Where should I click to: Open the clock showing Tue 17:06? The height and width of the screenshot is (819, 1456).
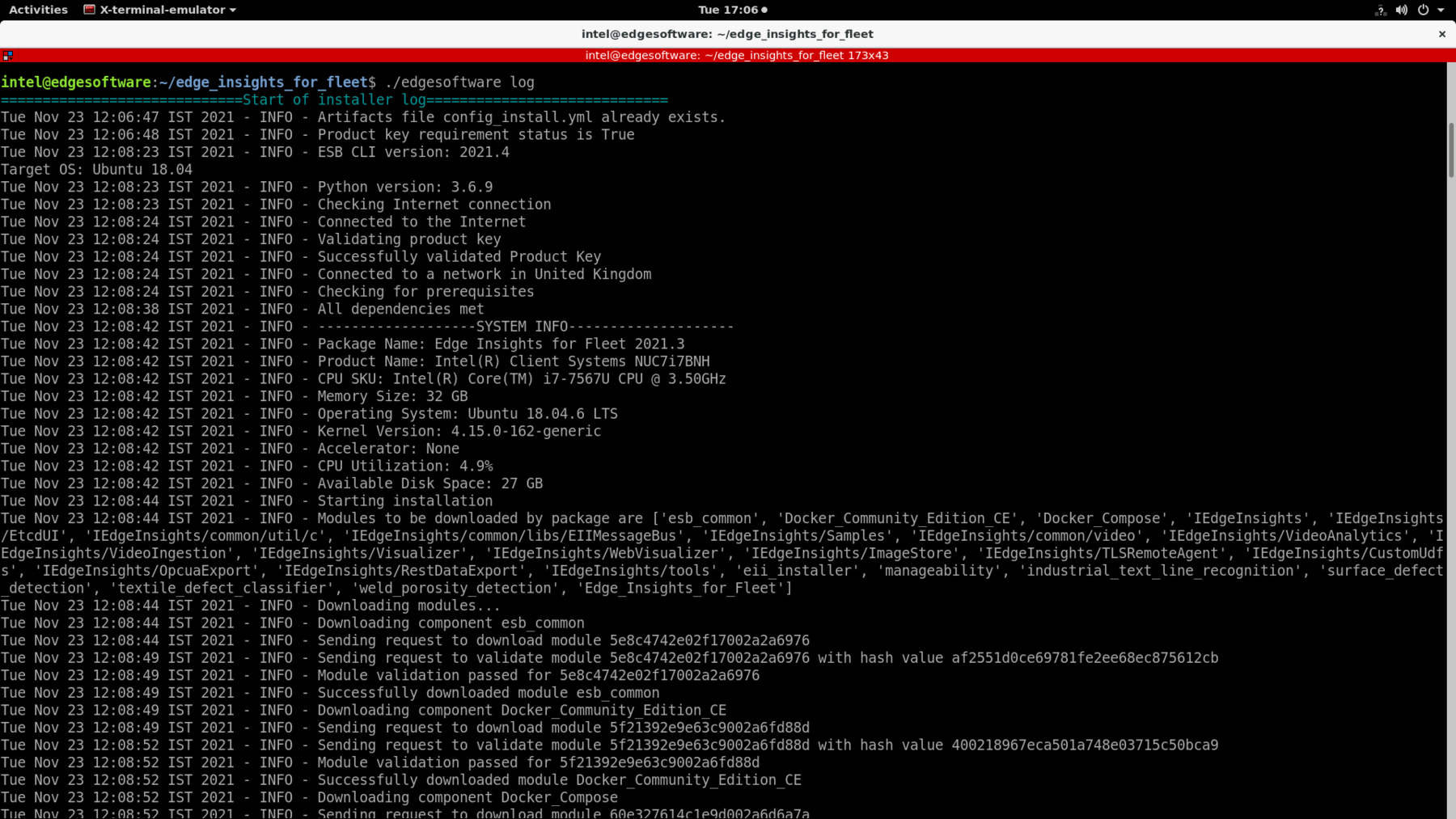[732, 10]
